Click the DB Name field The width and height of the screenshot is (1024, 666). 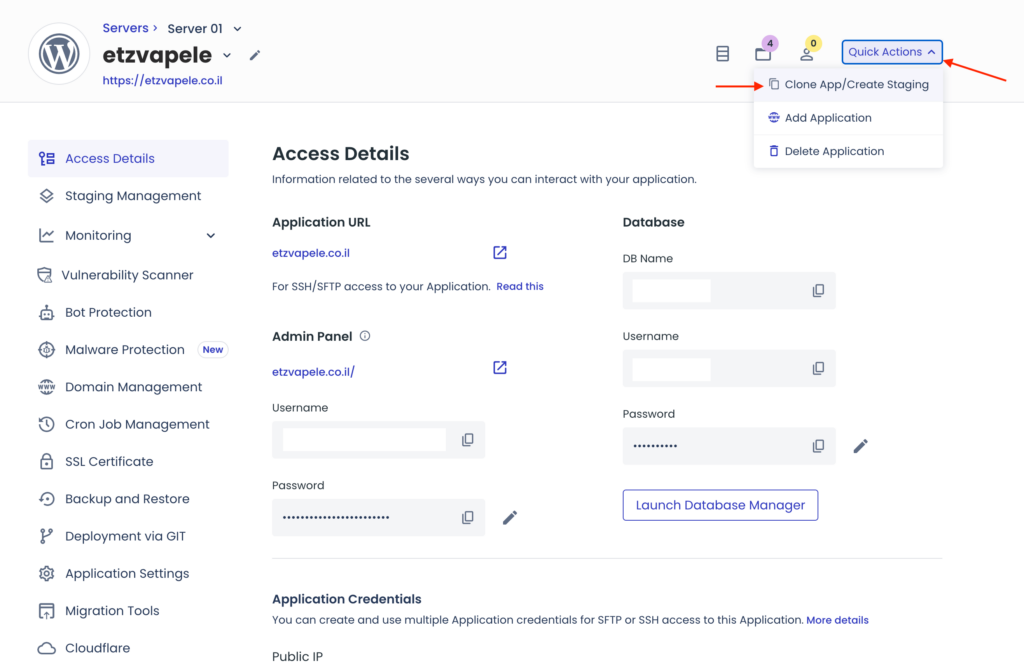tap(729, 291)
